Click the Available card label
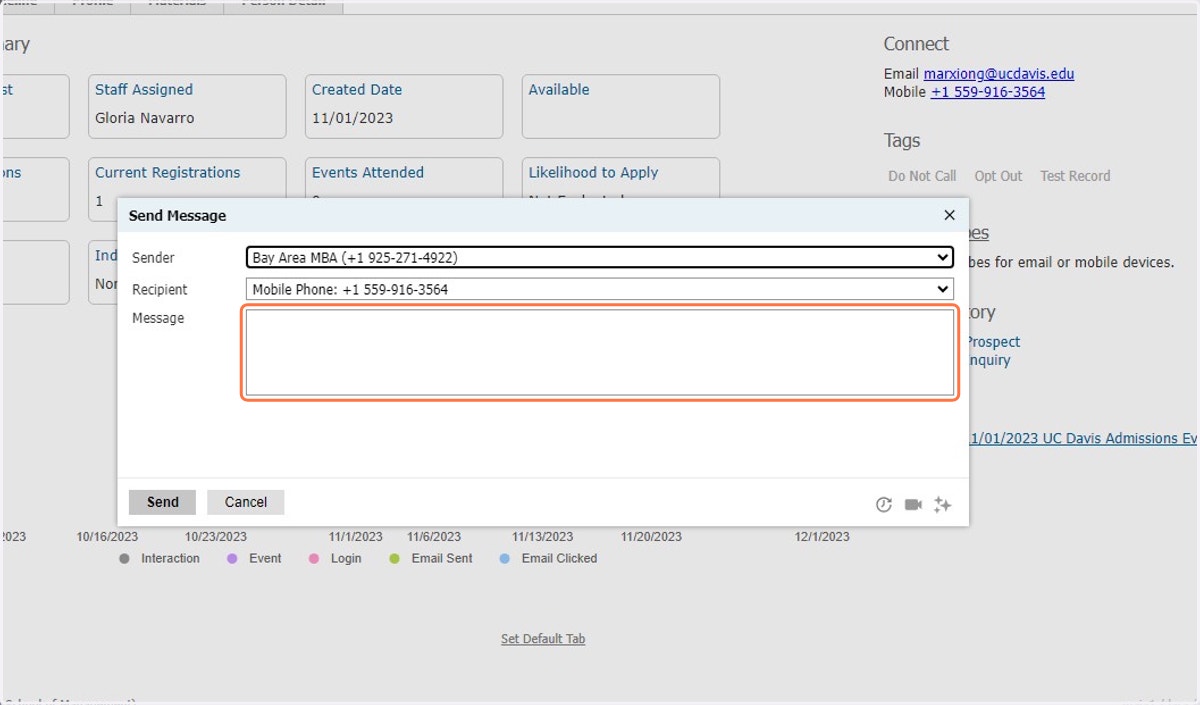Image resolution: width=1200 pixels, height=705 pixels. coord(559,90)
